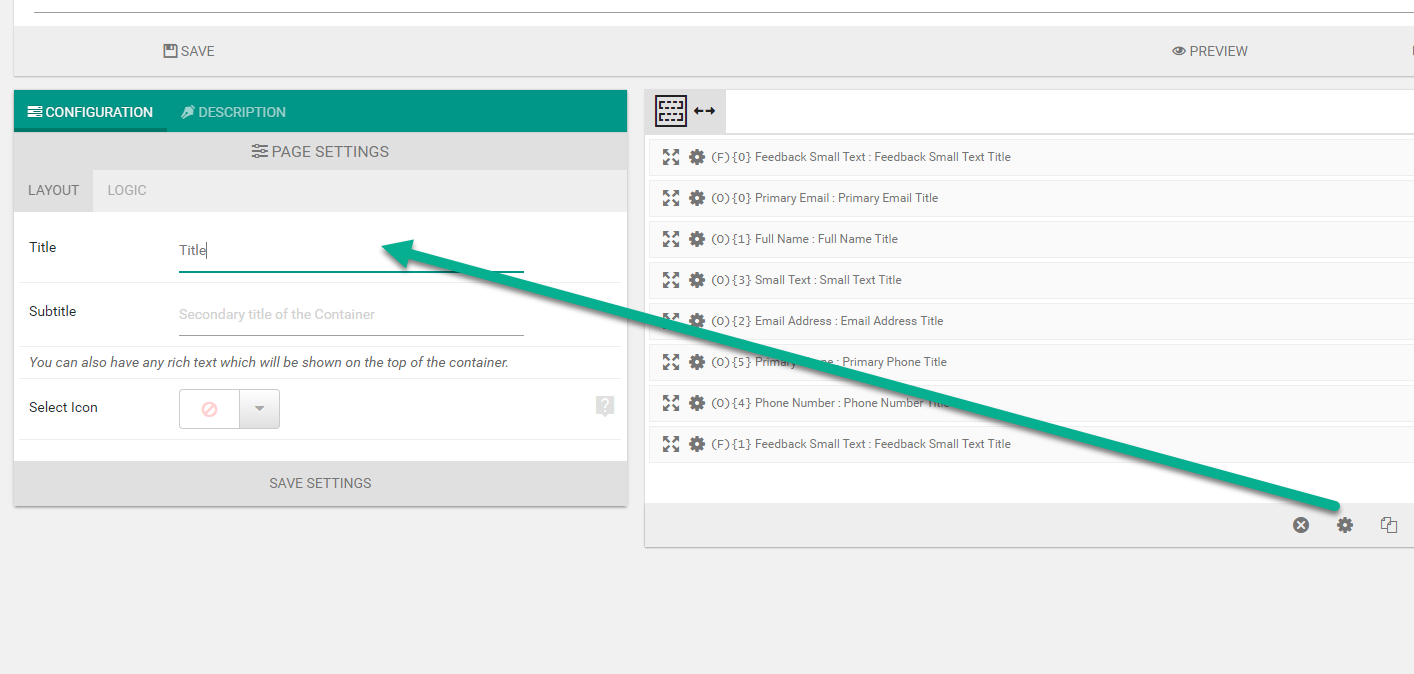
Task: Click the horizontal resize arrows icon
Action: (704, 111)
